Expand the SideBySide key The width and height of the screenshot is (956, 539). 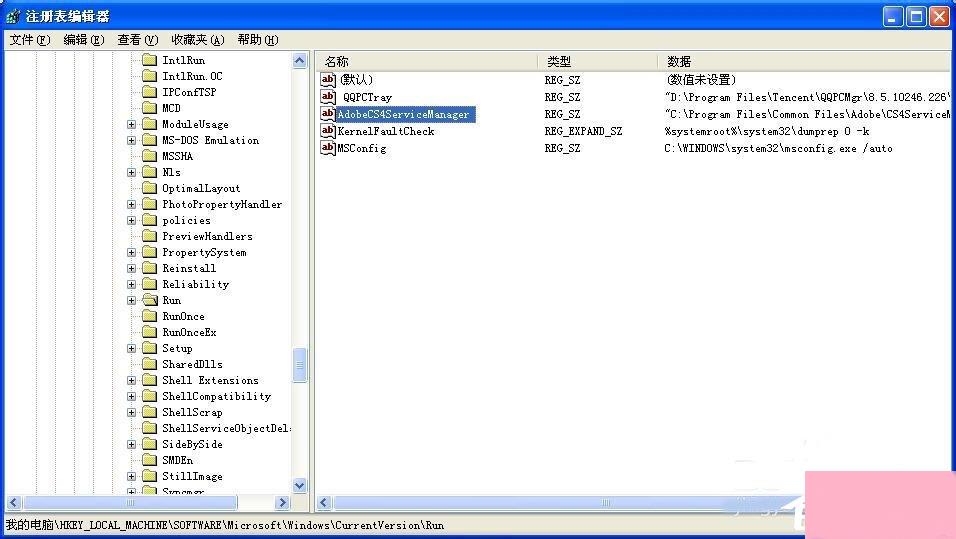pos(131,444)
